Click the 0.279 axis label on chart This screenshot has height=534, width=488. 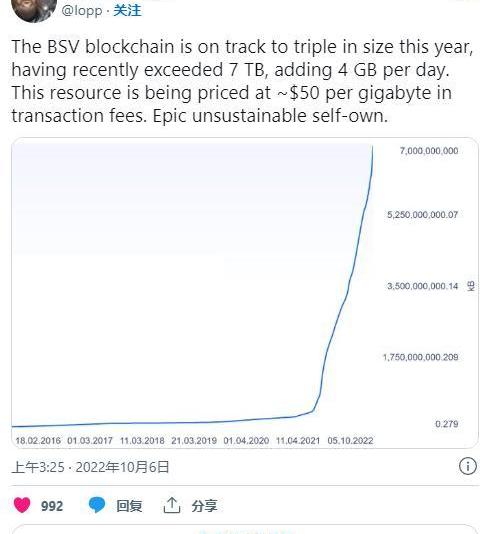(447, 424)
